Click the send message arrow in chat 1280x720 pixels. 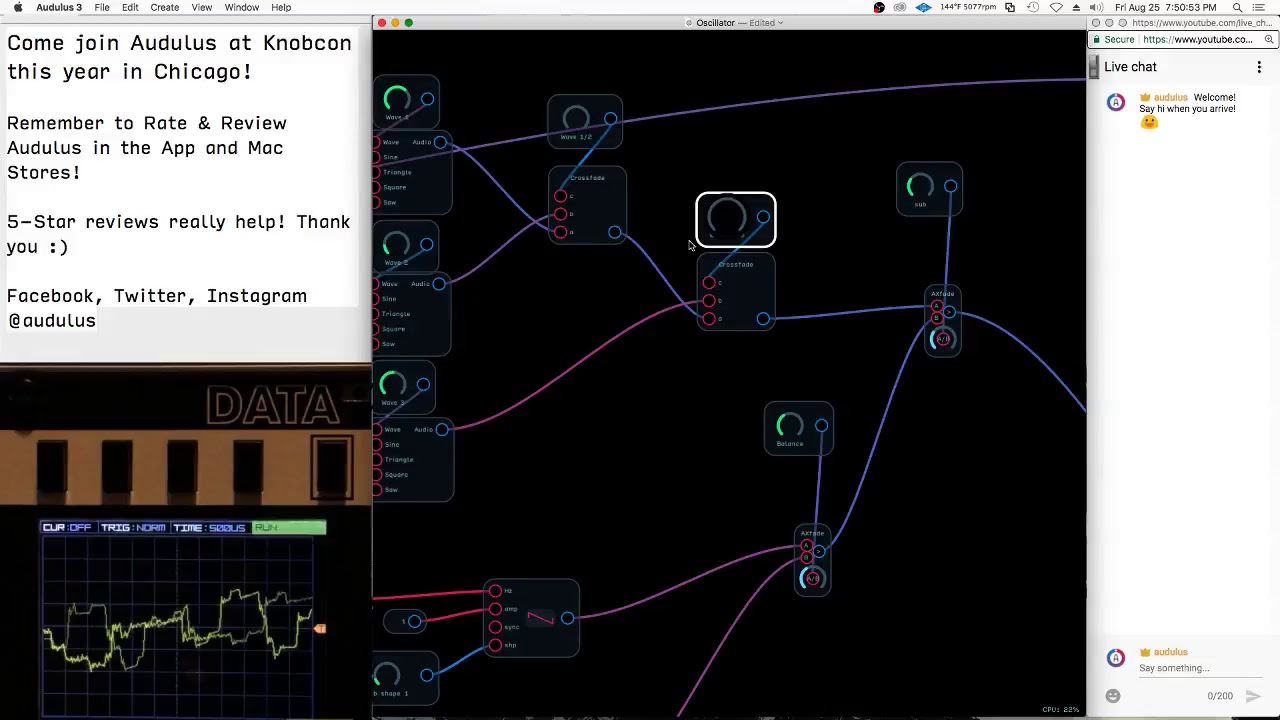tap(1253, 696)
